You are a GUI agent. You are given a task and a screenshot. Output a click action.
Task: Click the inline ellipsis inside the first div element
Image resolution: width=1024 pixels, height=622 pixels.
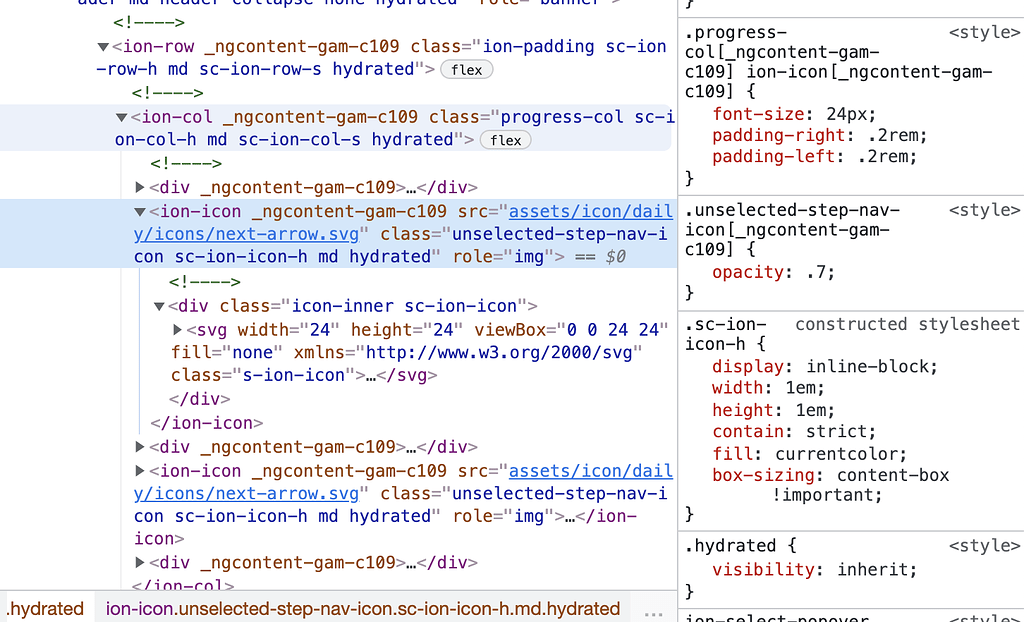410,186
